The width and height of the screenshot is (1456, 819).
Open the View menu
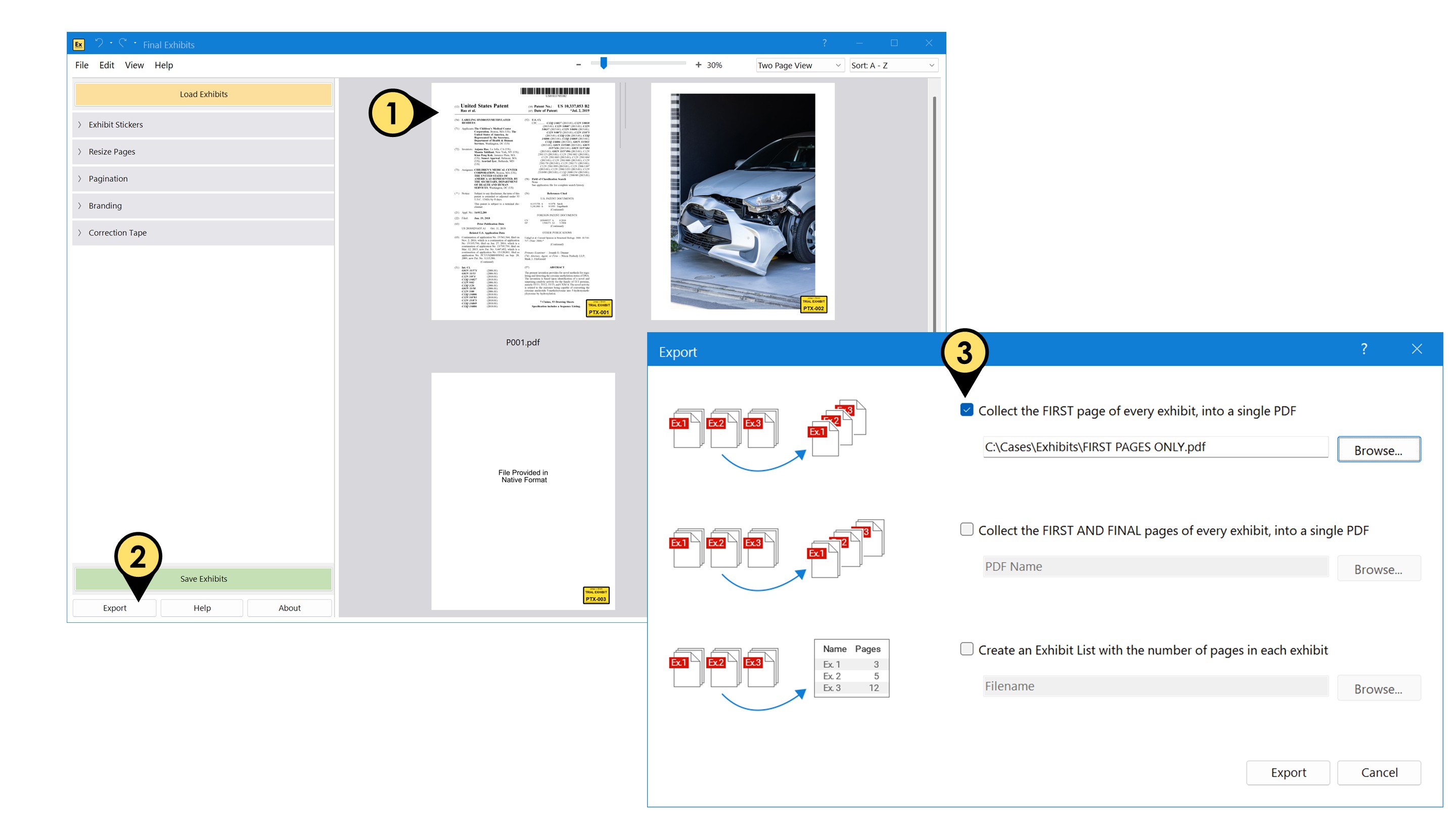pos(134,65)
